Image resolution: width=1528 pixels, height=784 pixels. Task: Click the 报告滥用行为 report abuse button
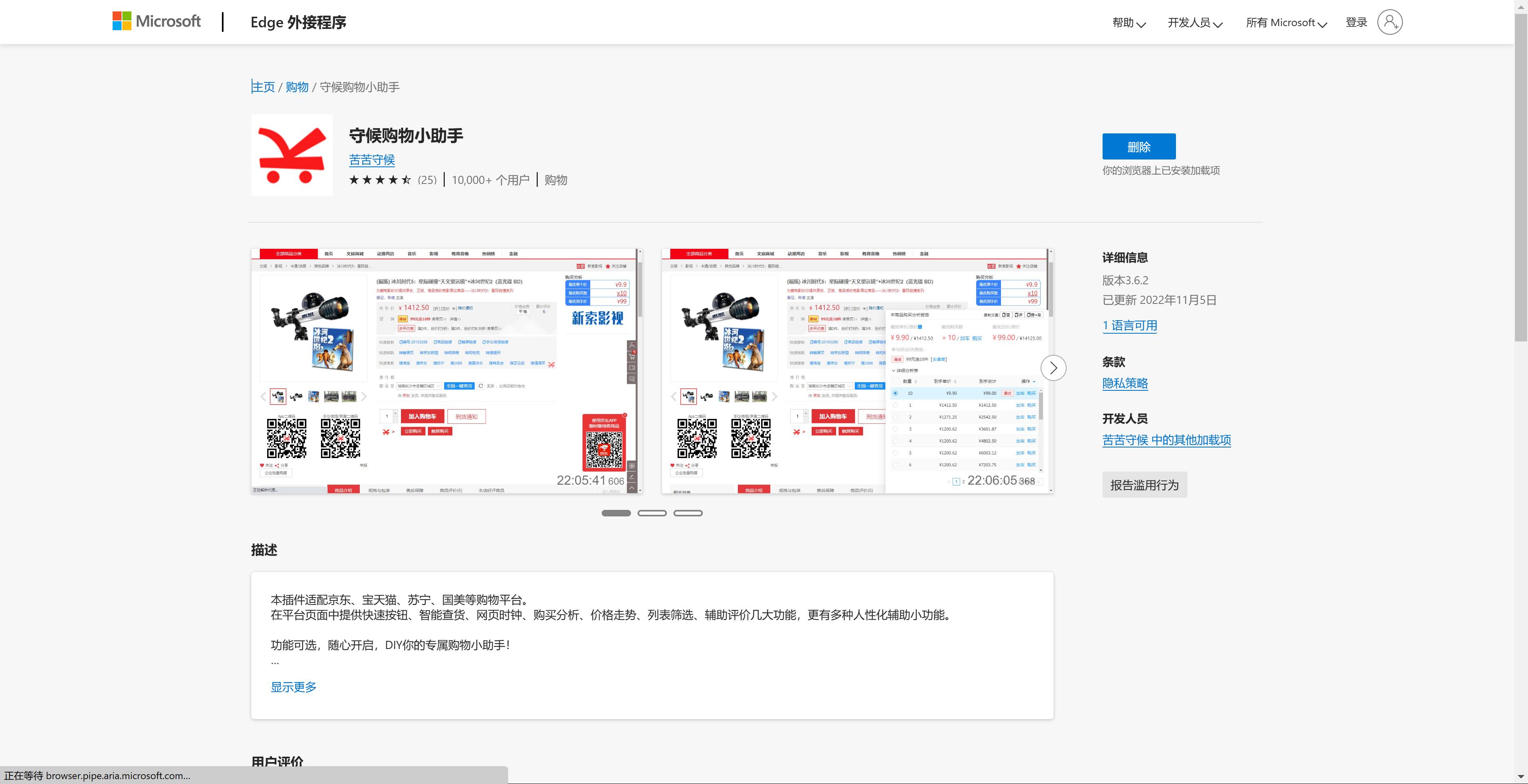pyautogui.click(x=1144, y=485)
